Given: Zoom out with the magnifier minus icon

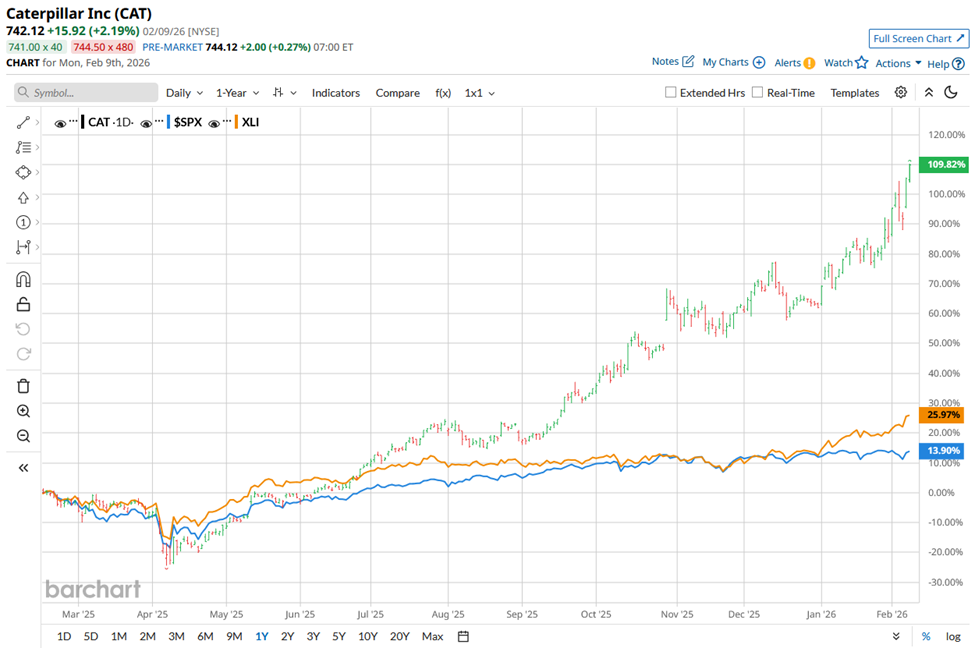Looking at the screenshot, I should click(24, 436).
